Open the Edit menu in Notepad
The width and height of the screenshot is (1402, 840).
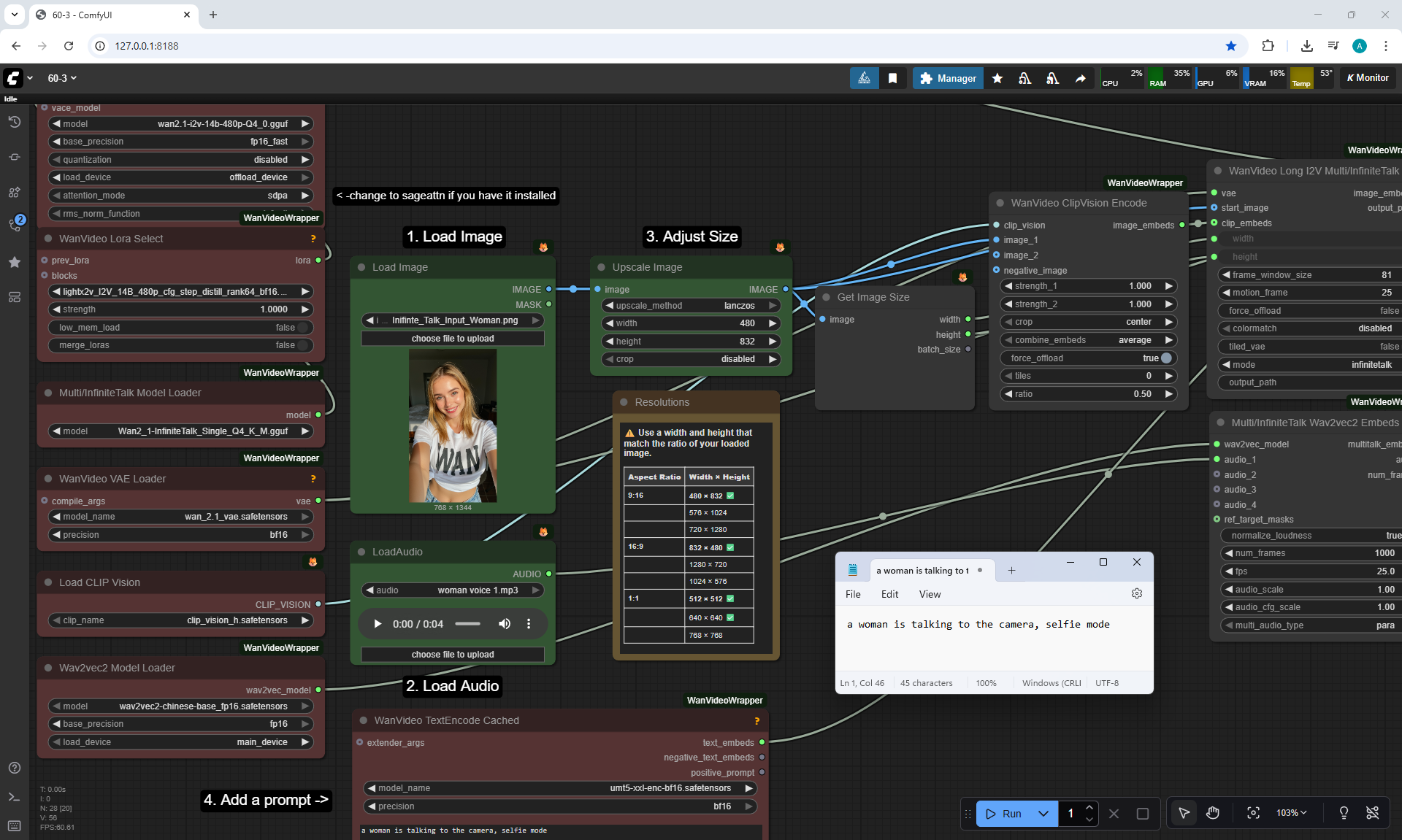click(x=889, y=594)
